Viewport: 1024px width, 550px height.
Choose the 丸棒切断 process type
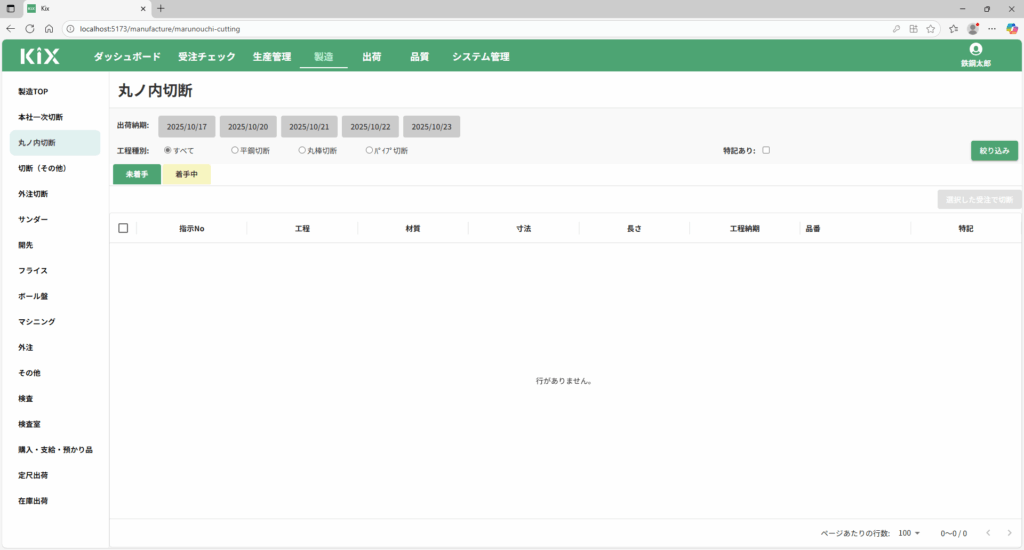point(302,150)
